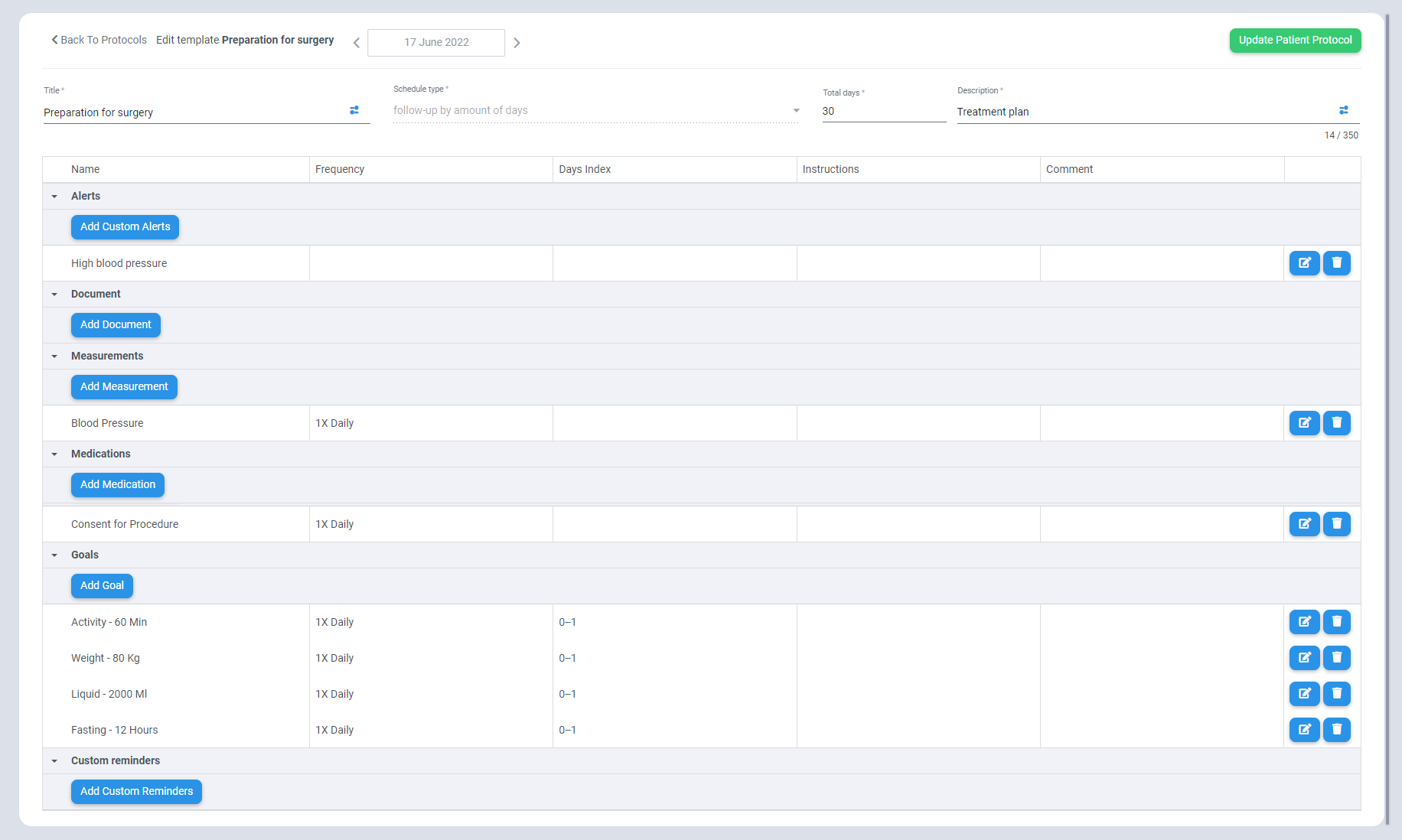Delete the Activity - 60 Min goal

1336,622
